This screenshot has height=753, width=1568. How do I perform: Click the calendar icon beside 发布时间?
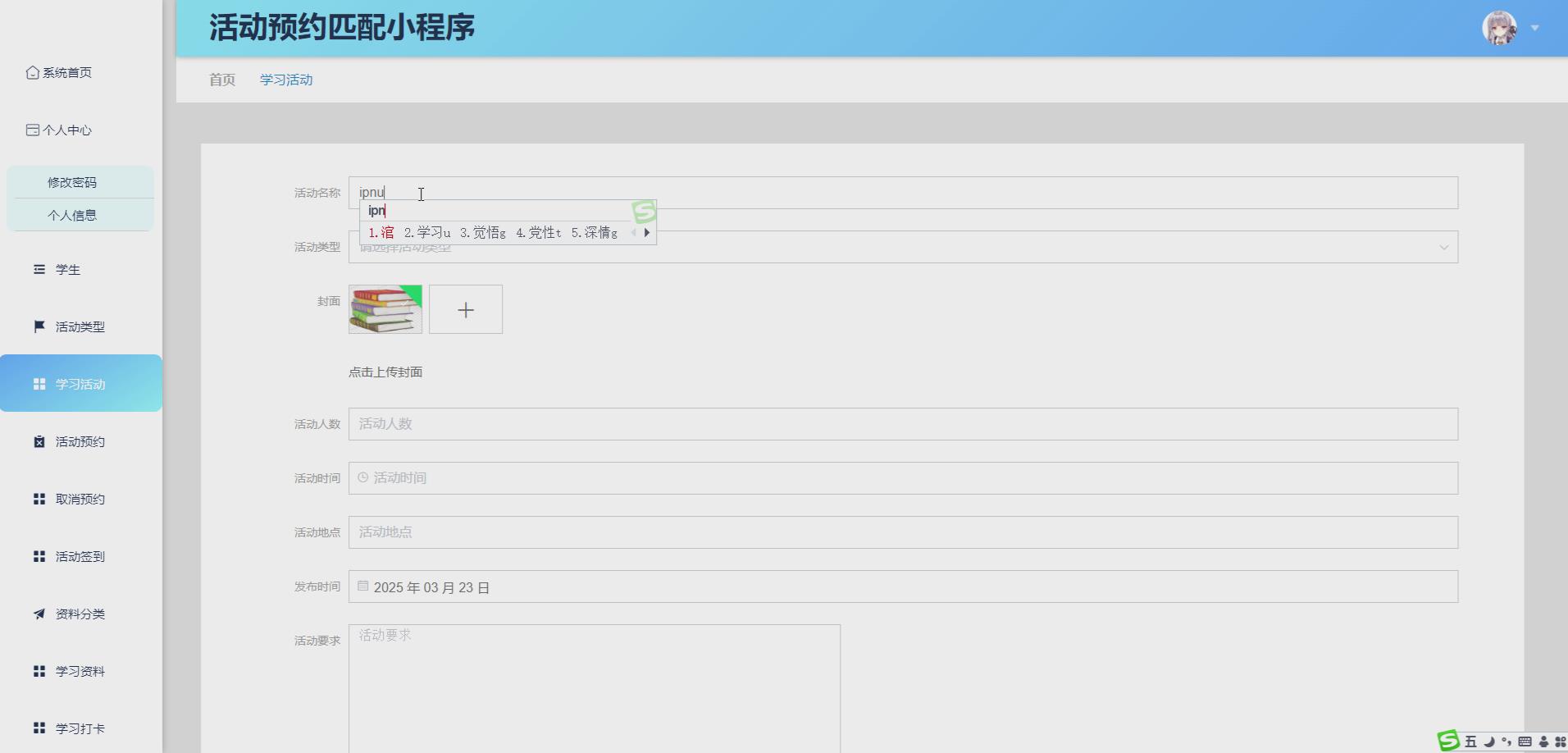pos(364,586)
